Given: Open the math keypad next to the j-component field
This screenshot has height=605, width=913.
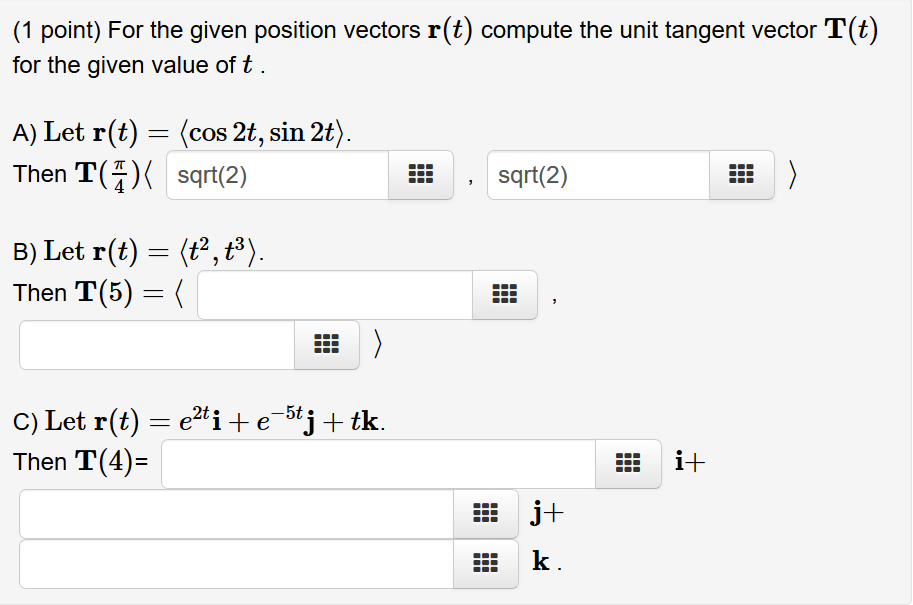Looking at the screenshot, I should click(486, 513).
